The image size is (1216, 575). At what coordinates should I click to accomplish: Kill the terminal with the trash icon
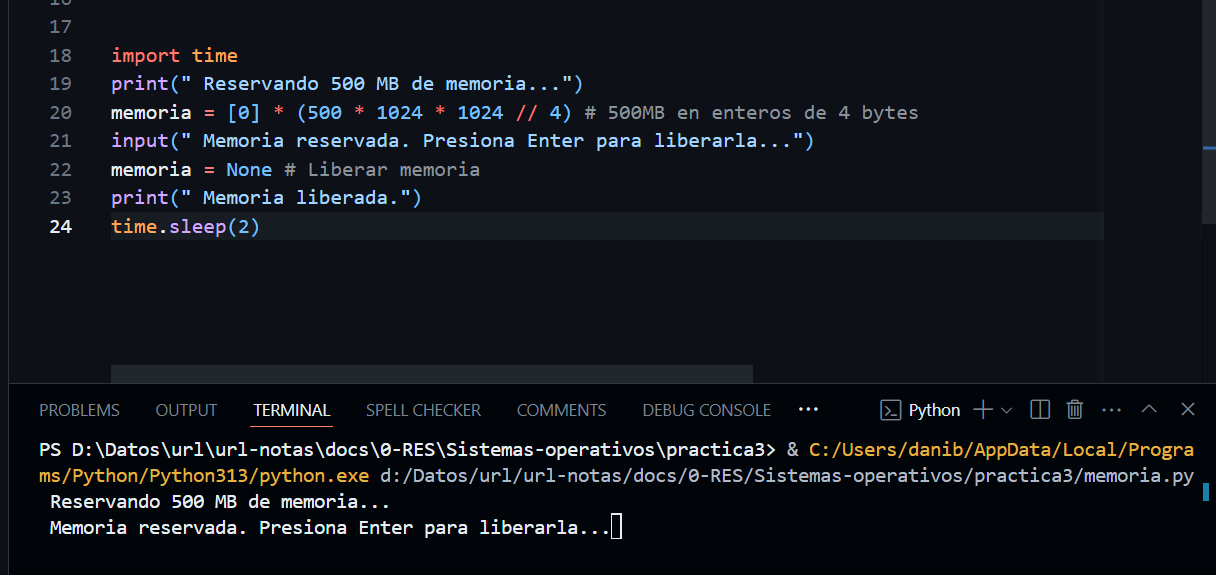click(1075, 410)
